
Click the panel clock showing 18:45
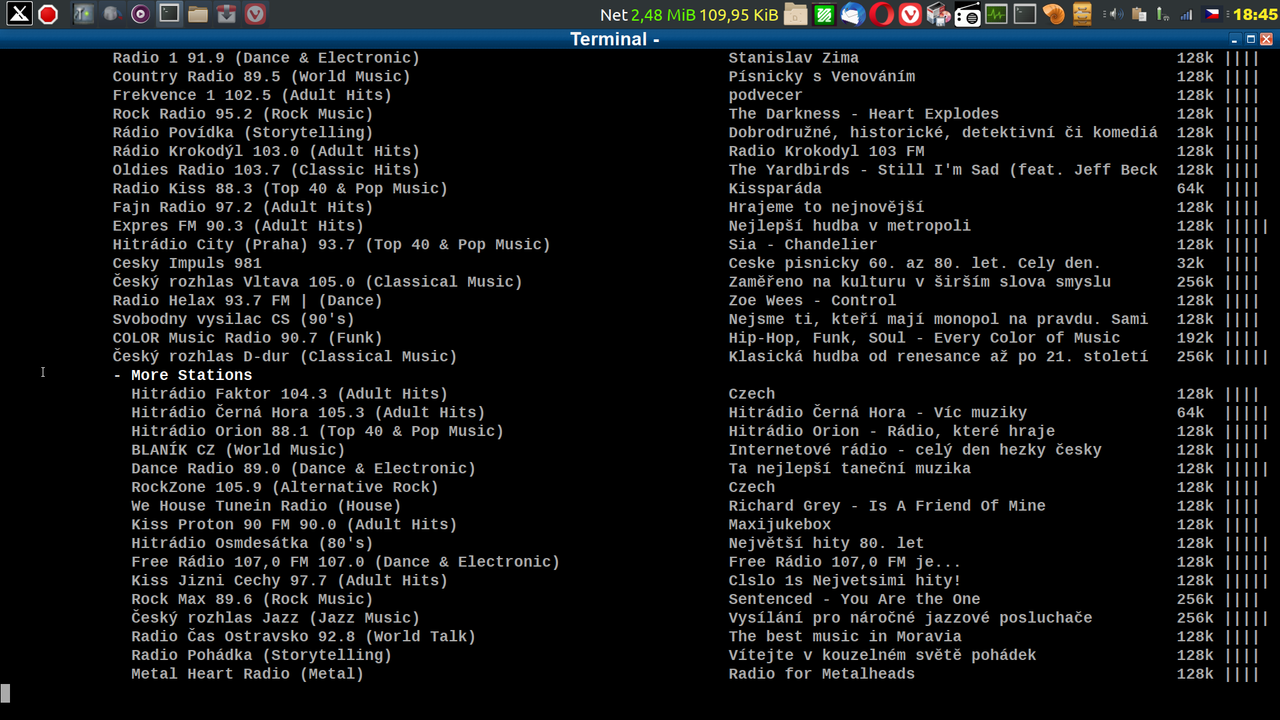(1255, 14)
